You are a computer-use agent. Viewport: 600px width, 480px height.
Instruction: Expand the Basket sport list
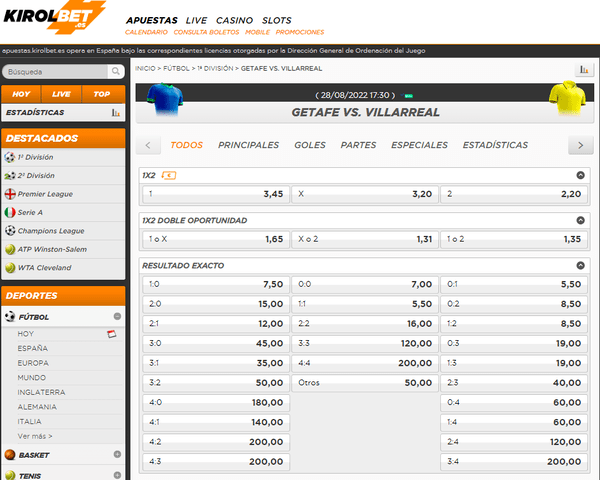(117, 454)
